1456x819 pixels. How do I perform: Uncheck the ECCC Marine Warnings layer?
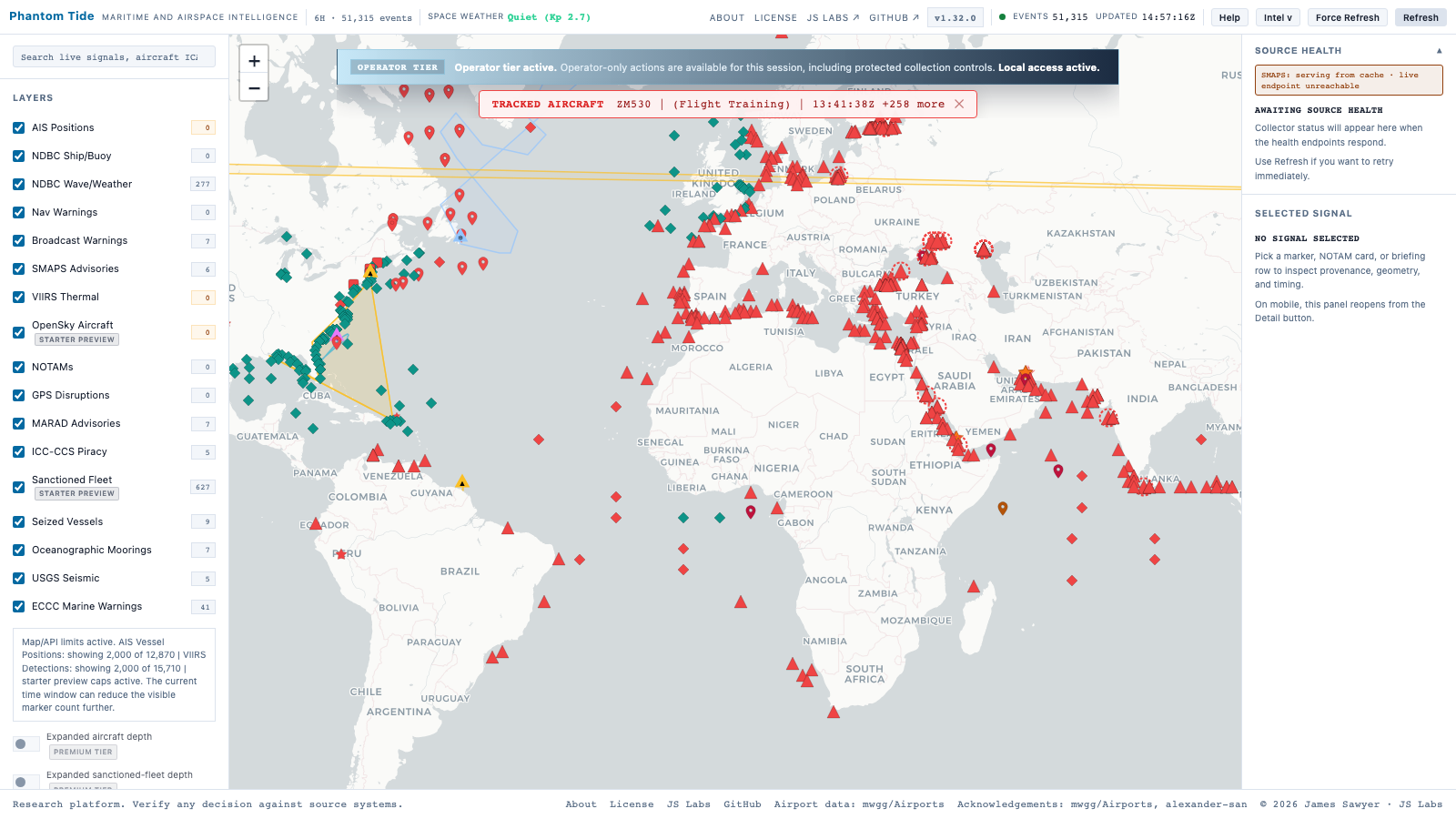(19, 607)
